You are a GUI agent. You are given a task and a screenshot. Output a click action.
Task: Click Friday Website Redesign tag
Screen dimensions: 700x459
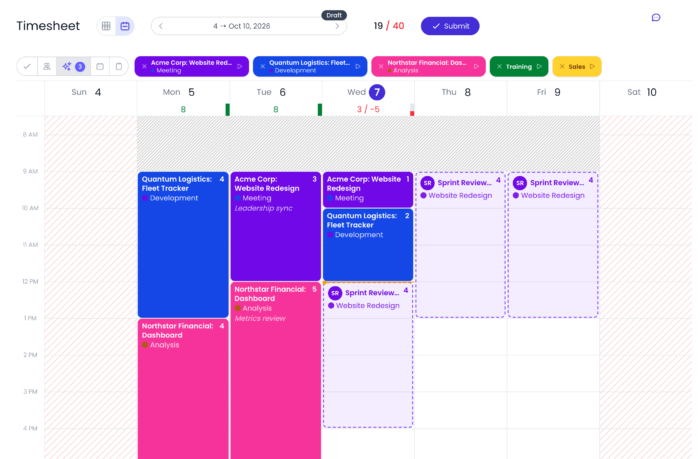click(549, 196)
